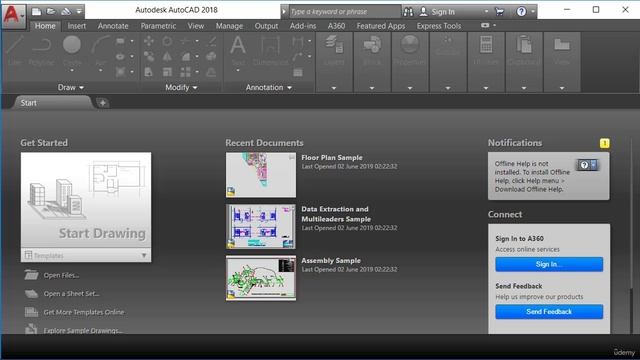Select the Text annotation tool

tap(238, 50)
